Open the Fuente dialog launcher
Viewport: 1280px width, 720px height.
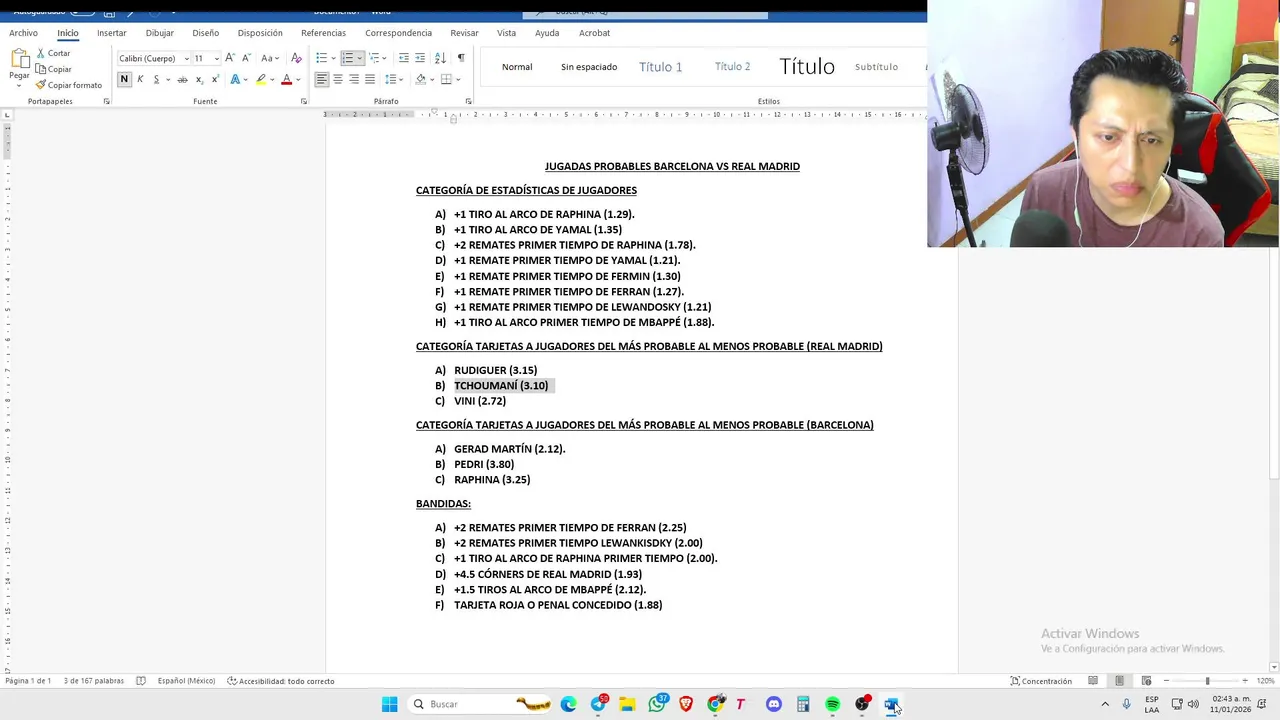304,101
